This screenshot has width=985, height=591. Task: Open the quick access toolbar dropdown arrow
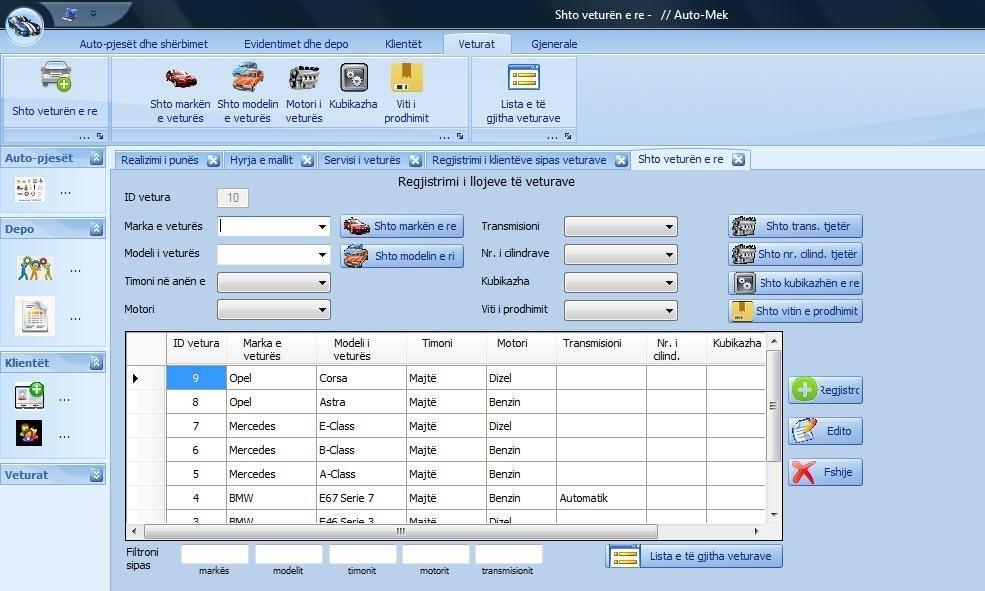94,13
